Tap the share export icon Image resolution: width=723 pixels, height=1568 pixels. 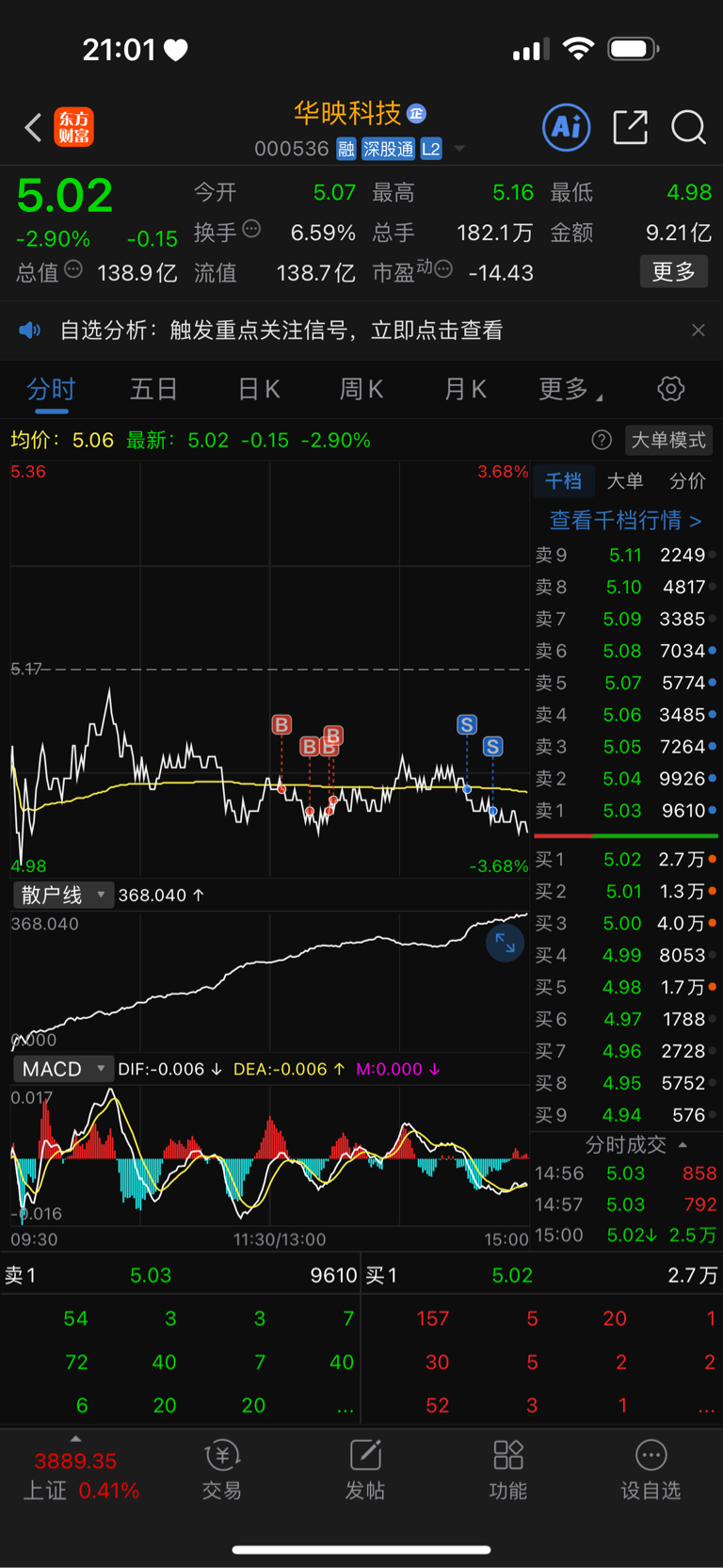coord(630,127)
